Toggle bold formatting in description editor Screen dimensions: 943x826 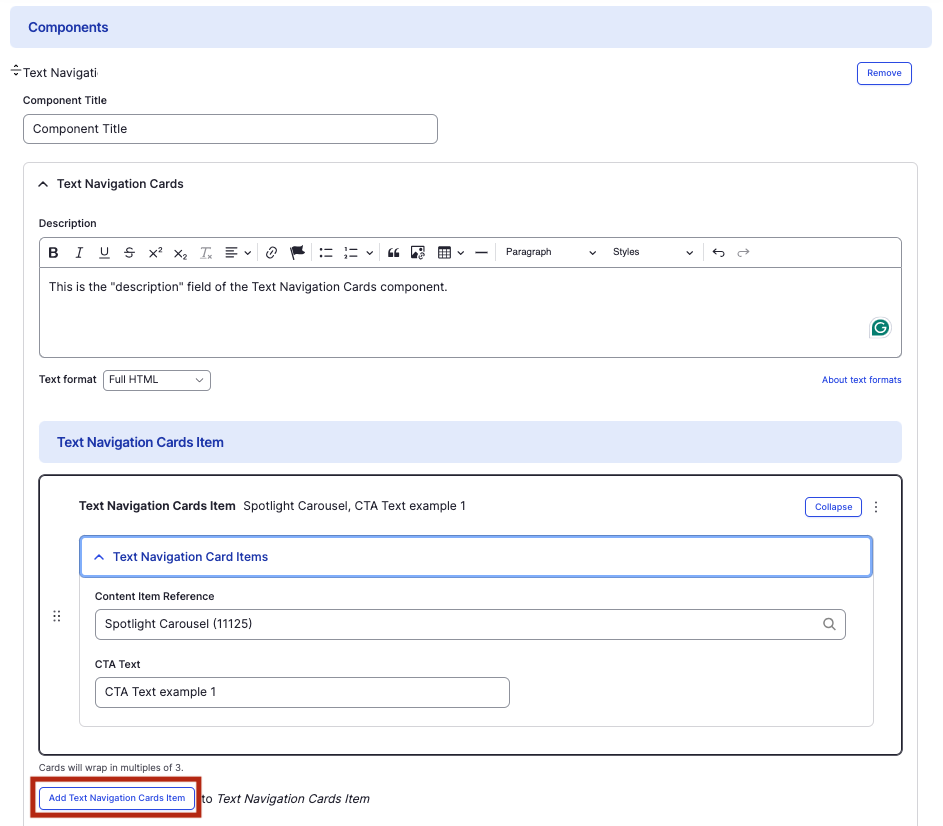(x=54, y=253)
